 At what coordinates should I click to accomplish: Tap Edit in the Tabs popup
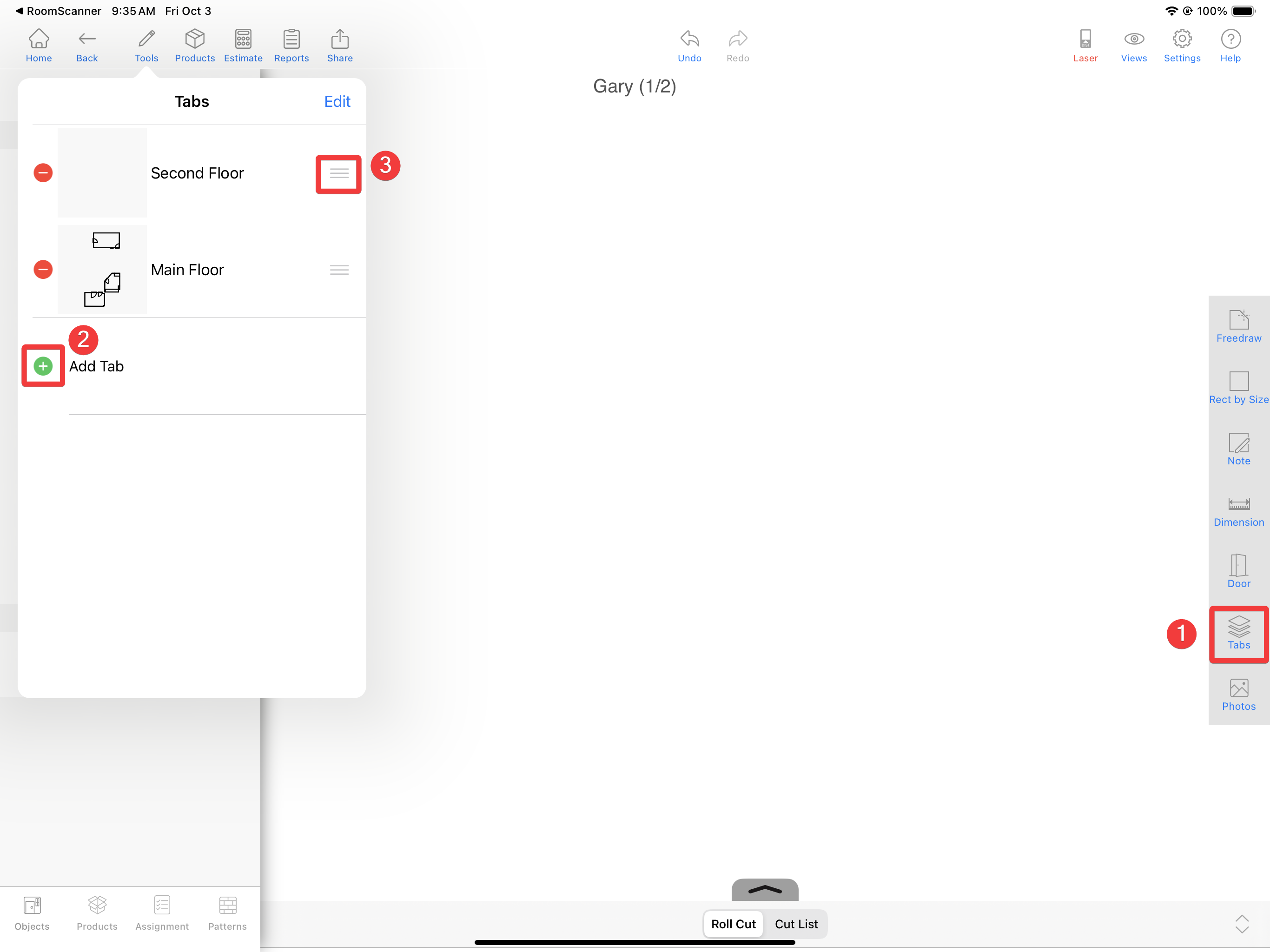337,102
